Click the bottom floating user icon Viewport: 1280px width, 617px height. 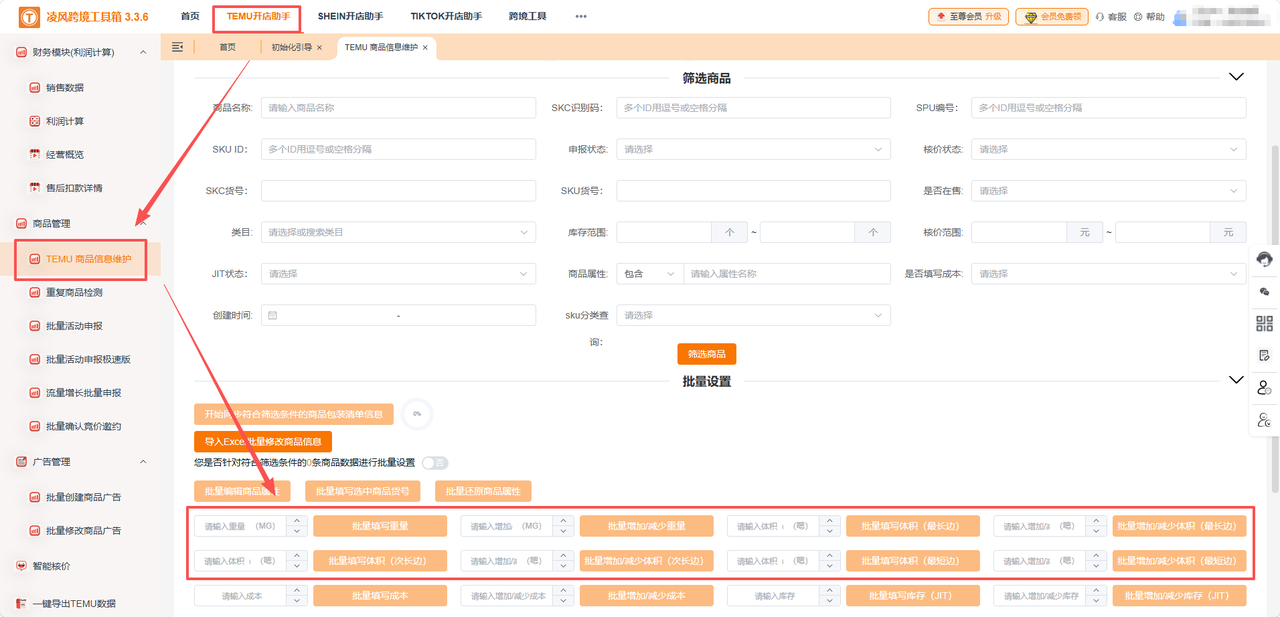pos(1264,420)
